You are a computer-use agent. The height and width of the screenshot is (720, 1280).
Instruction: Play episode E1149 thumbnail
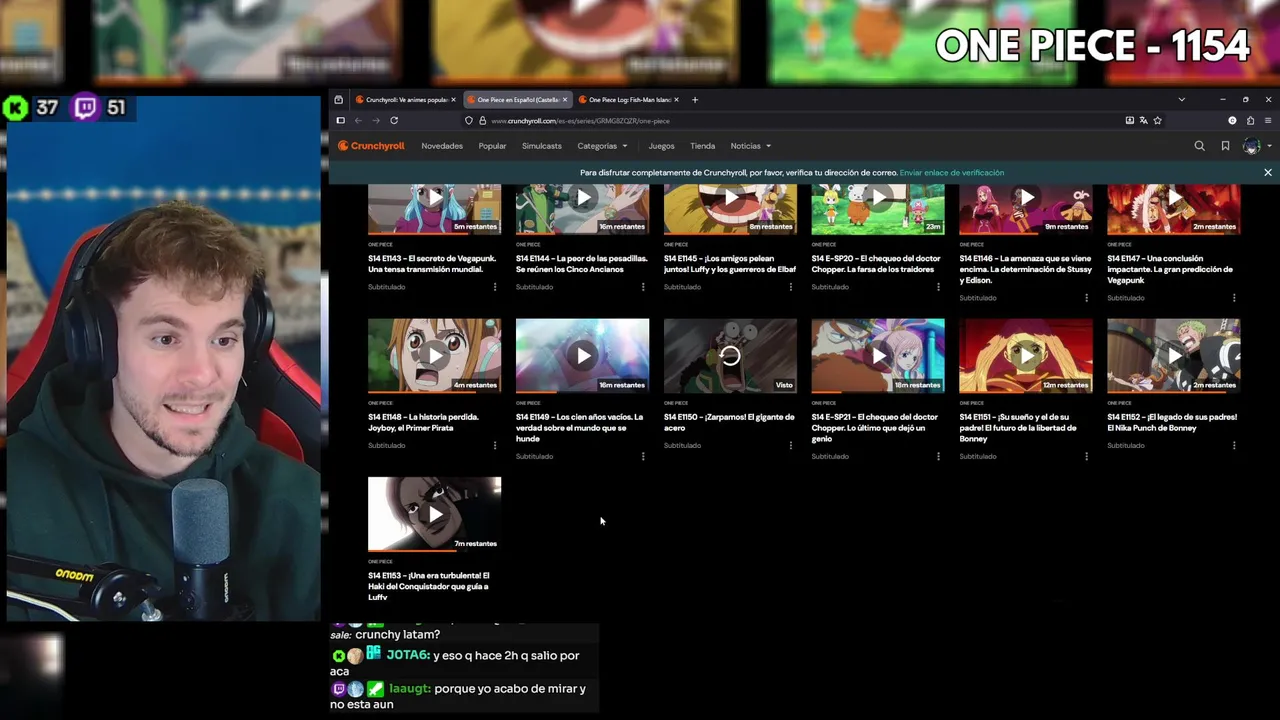(x=582, y=355)
